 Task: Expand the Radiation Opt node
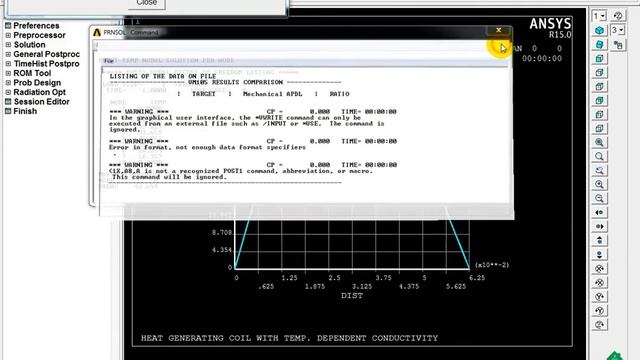8,92
